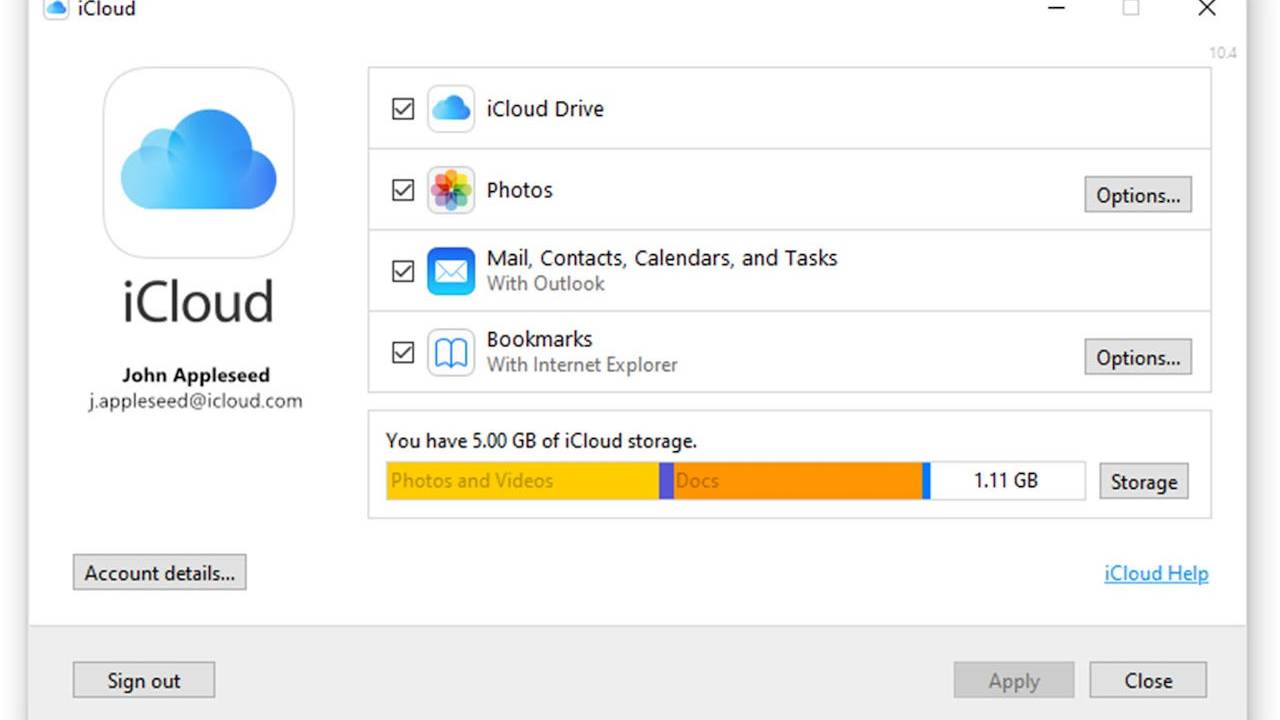Open the Storage management dialog
This screenshot has width=1280, height=720.
[1143, 481]
